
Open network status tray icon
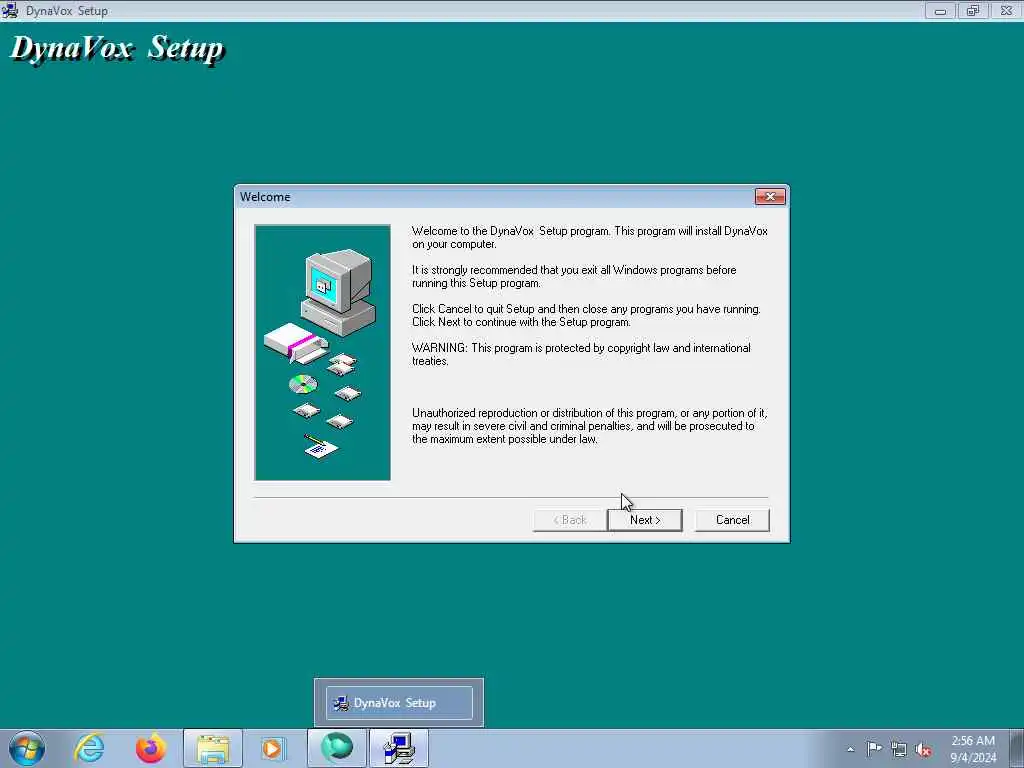[x=899, y=749]
